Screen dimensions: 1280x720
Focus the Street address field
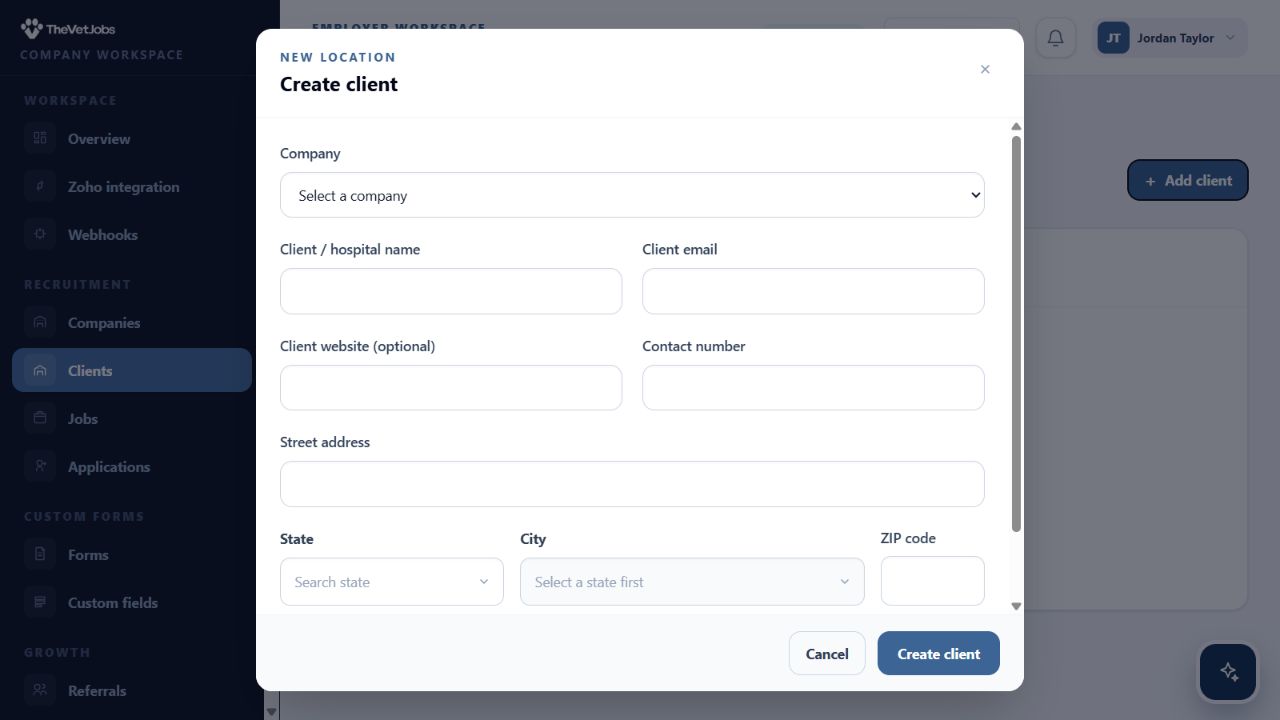coord(632,484)
